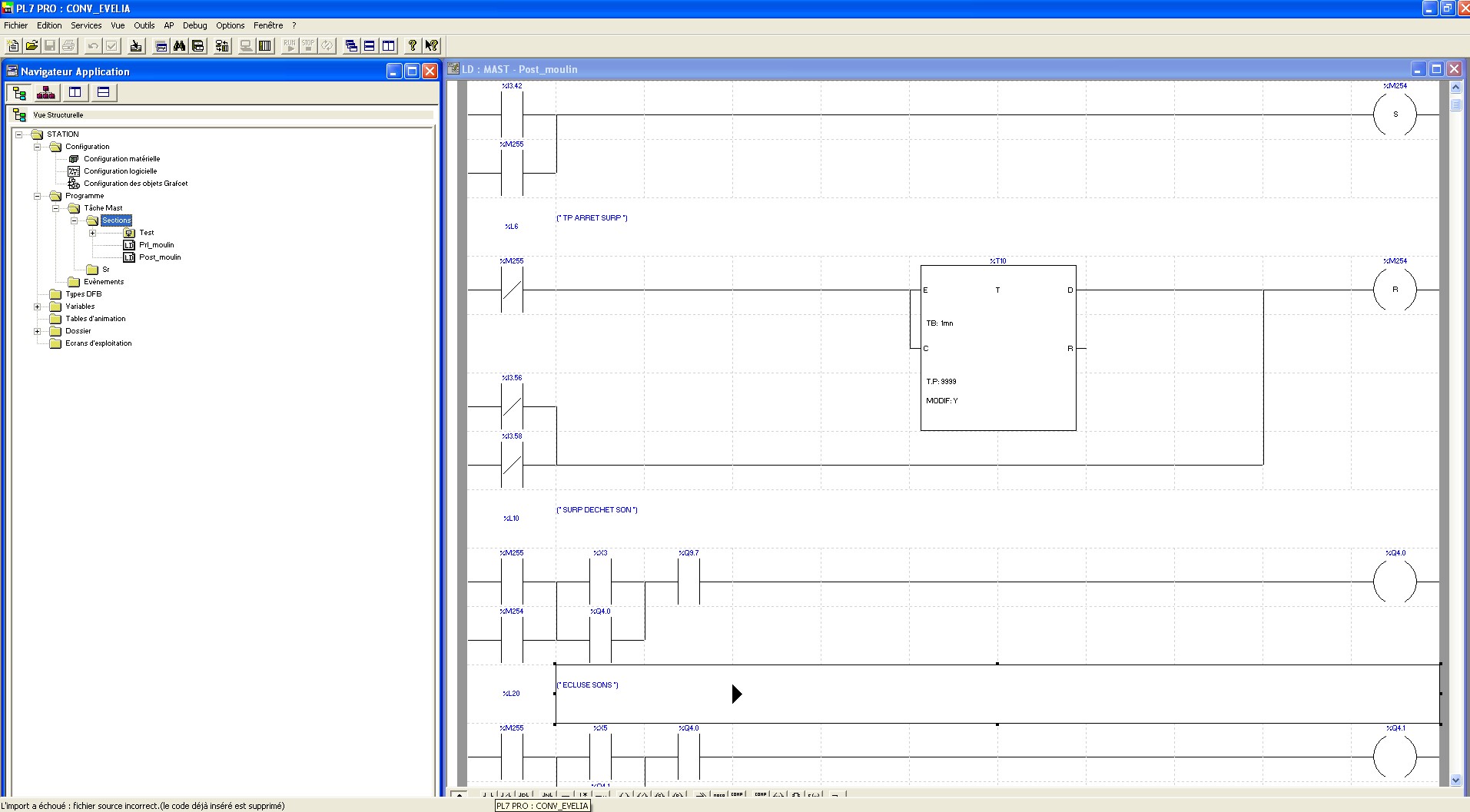Select Configuration matérielle in tree
1470x812 pixels.
pos(121,159)
